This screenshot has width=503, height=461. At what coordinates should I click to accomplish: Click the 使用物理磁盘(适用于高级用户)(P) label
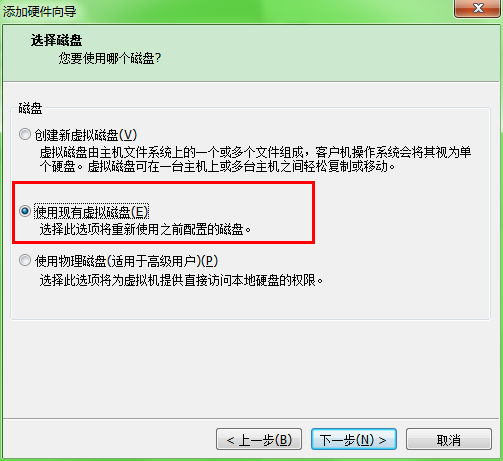pos(126,261)
